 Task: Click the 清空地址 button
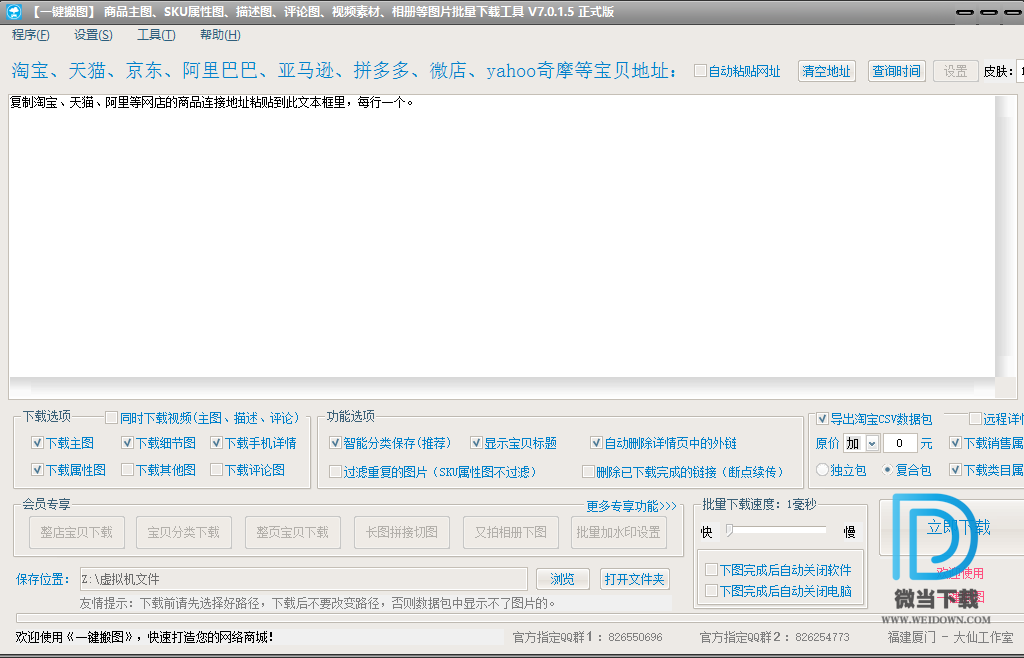point(826,71)
